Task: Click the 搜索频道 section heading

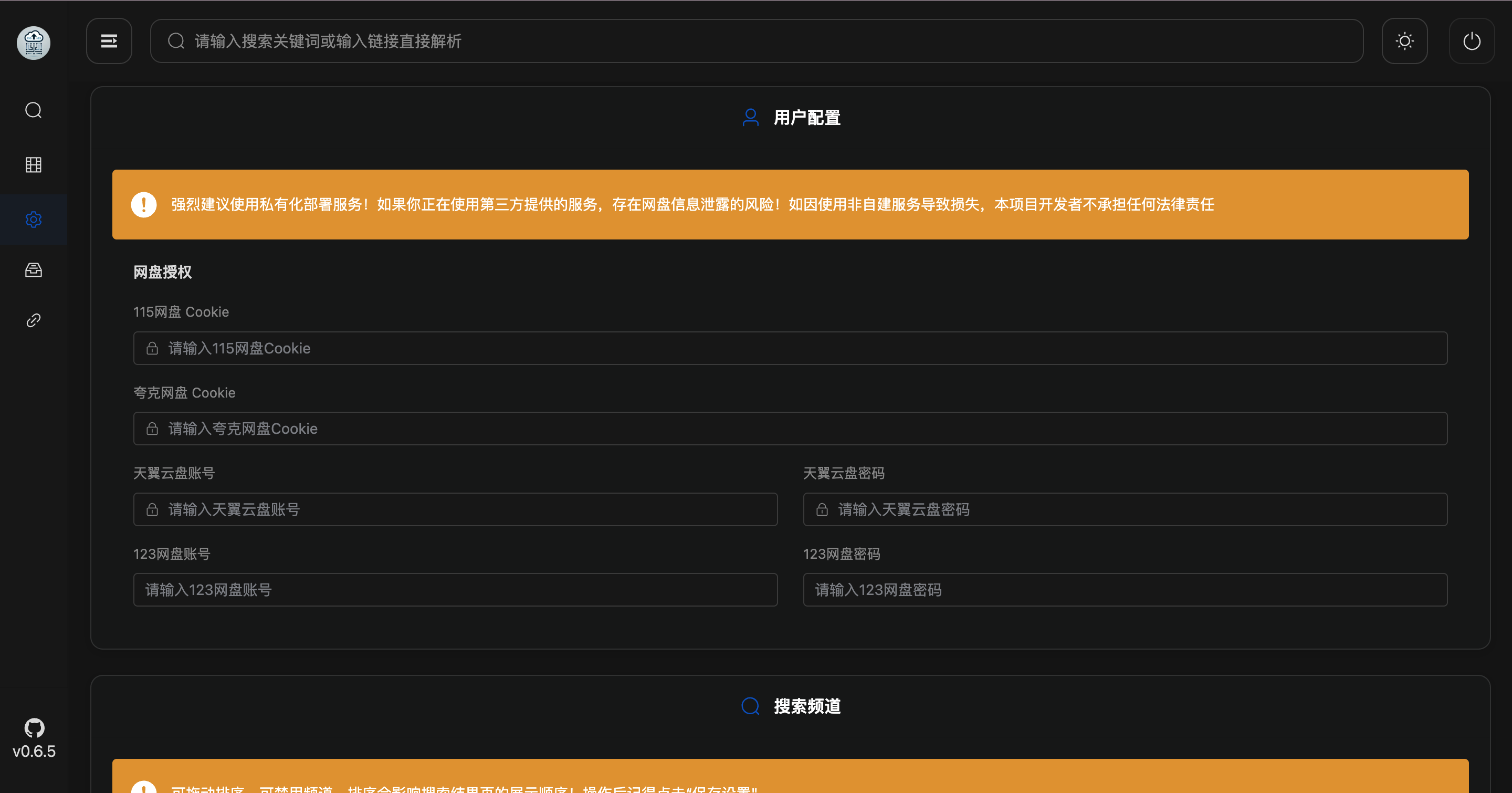Action: pyautogui.click(x=806, y=706)
